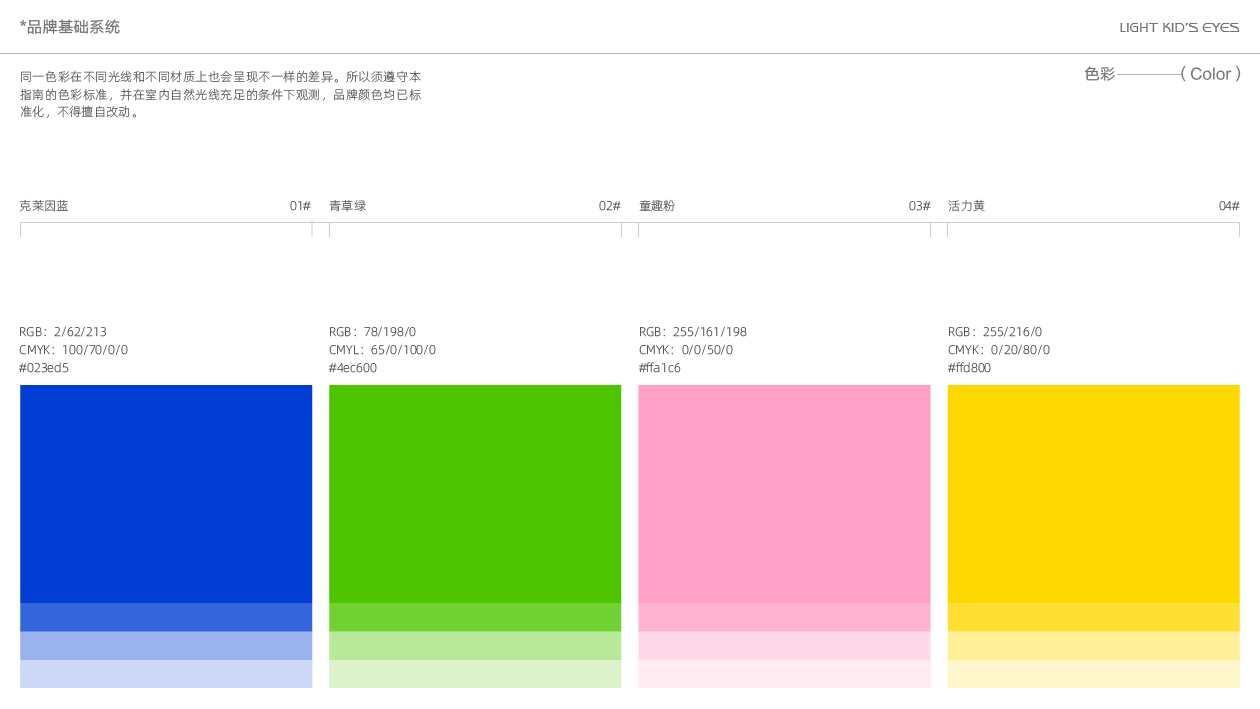The height and width of the screenshot is (709, 1260).
Task: Click the palest yellow tint strip
Action: point(1093,674)
